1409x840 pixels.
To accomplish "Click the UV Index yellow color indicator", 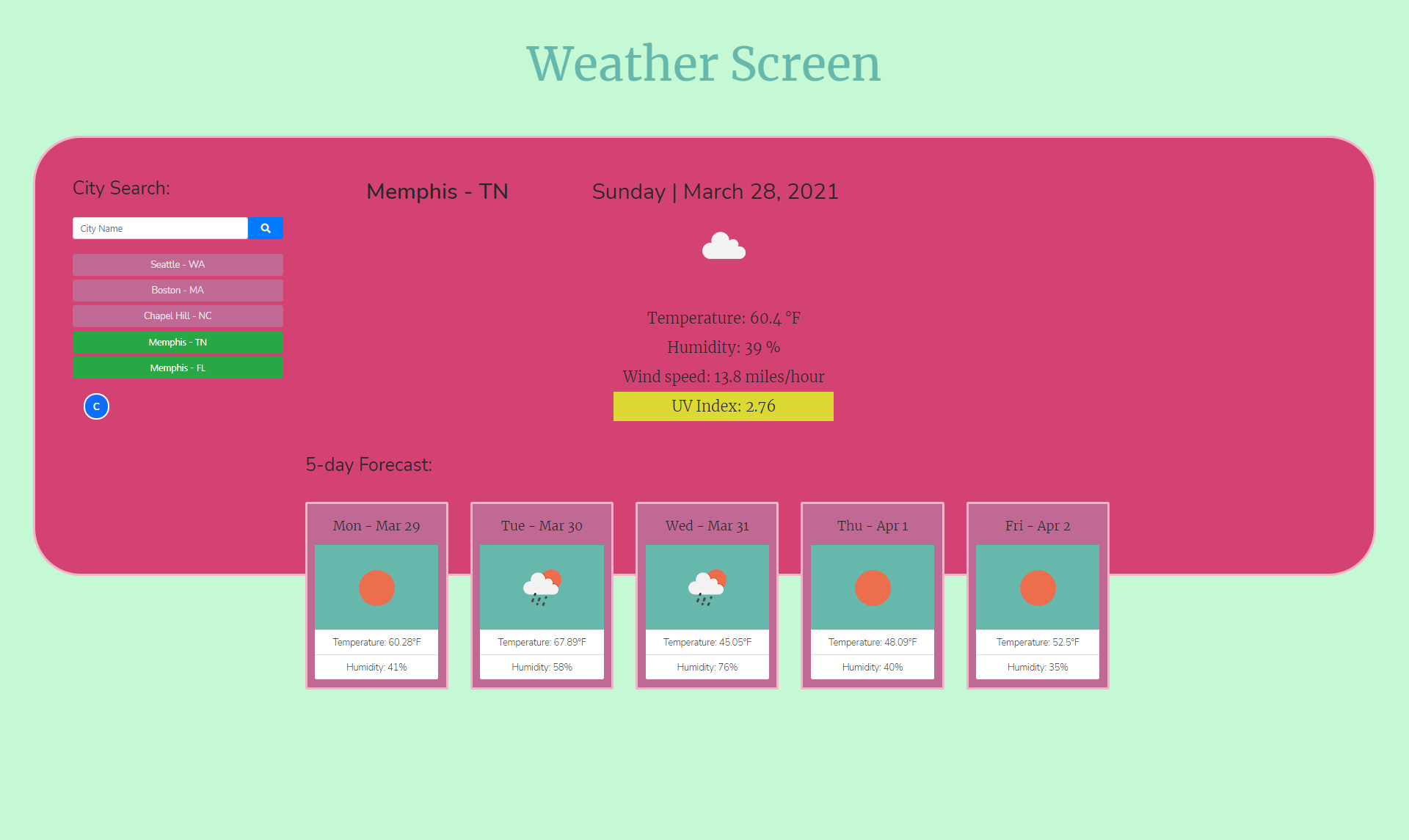I will (723, 406).
